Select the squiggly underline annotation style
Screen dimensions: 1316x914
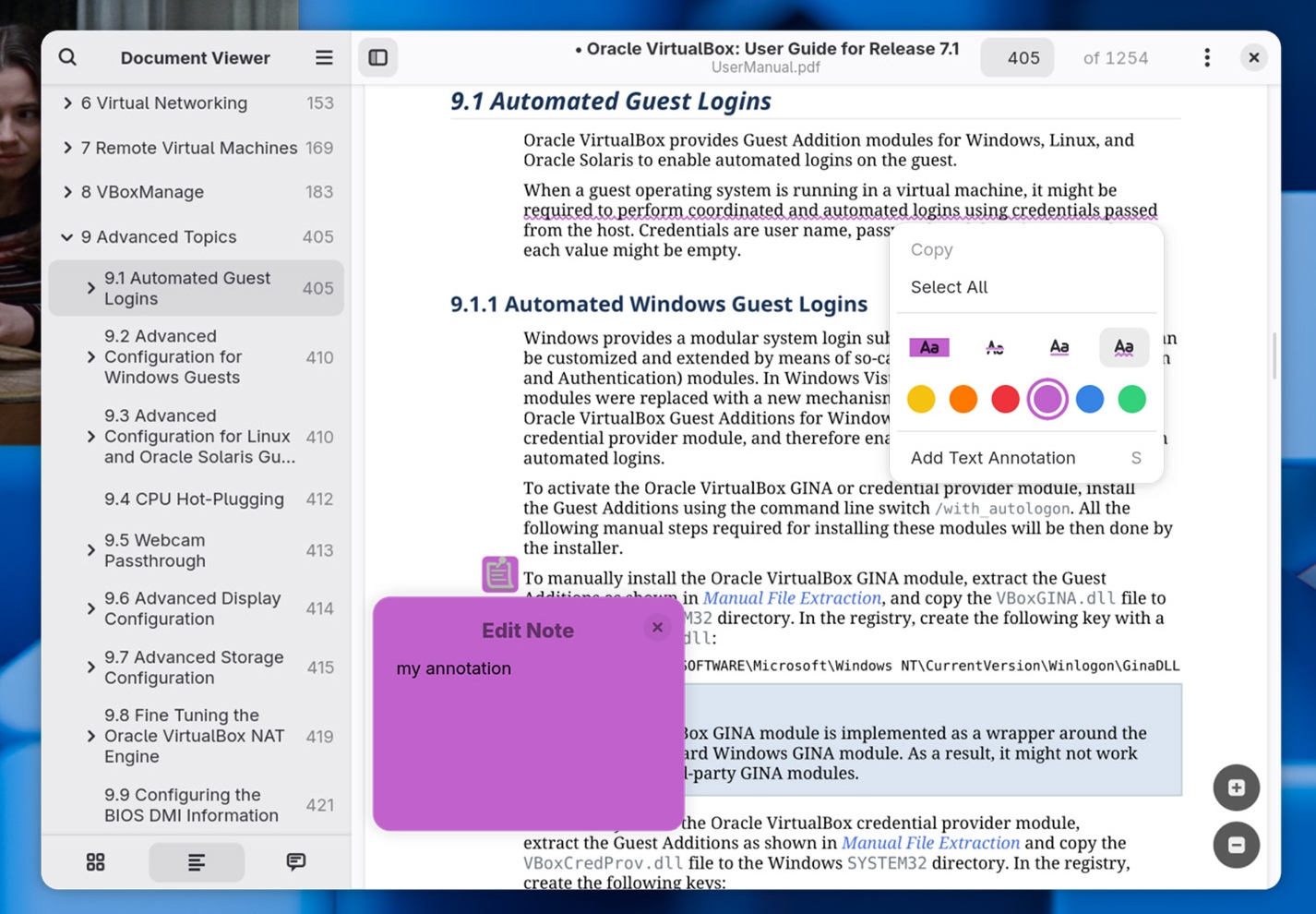pyautogui.click(x=1123, y=347)
